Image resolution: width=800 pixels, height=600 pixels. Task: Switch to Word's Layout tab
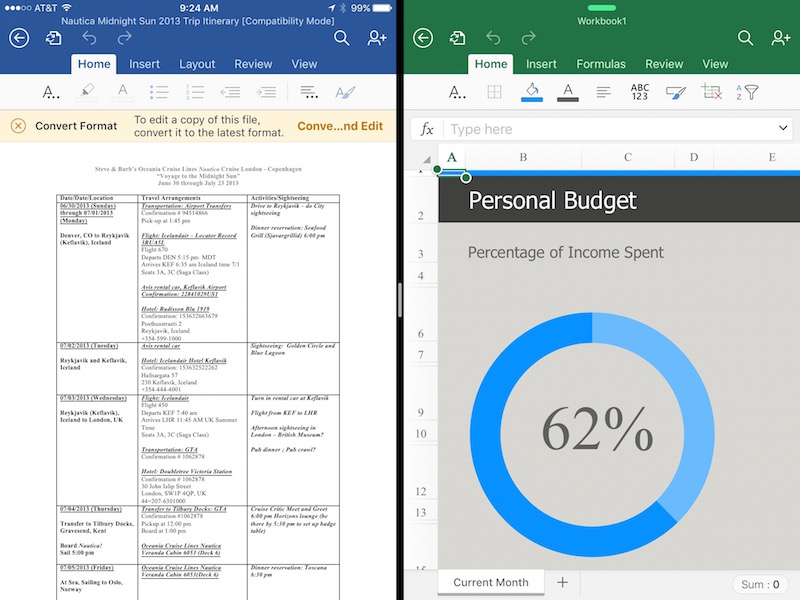click(197, 64)
